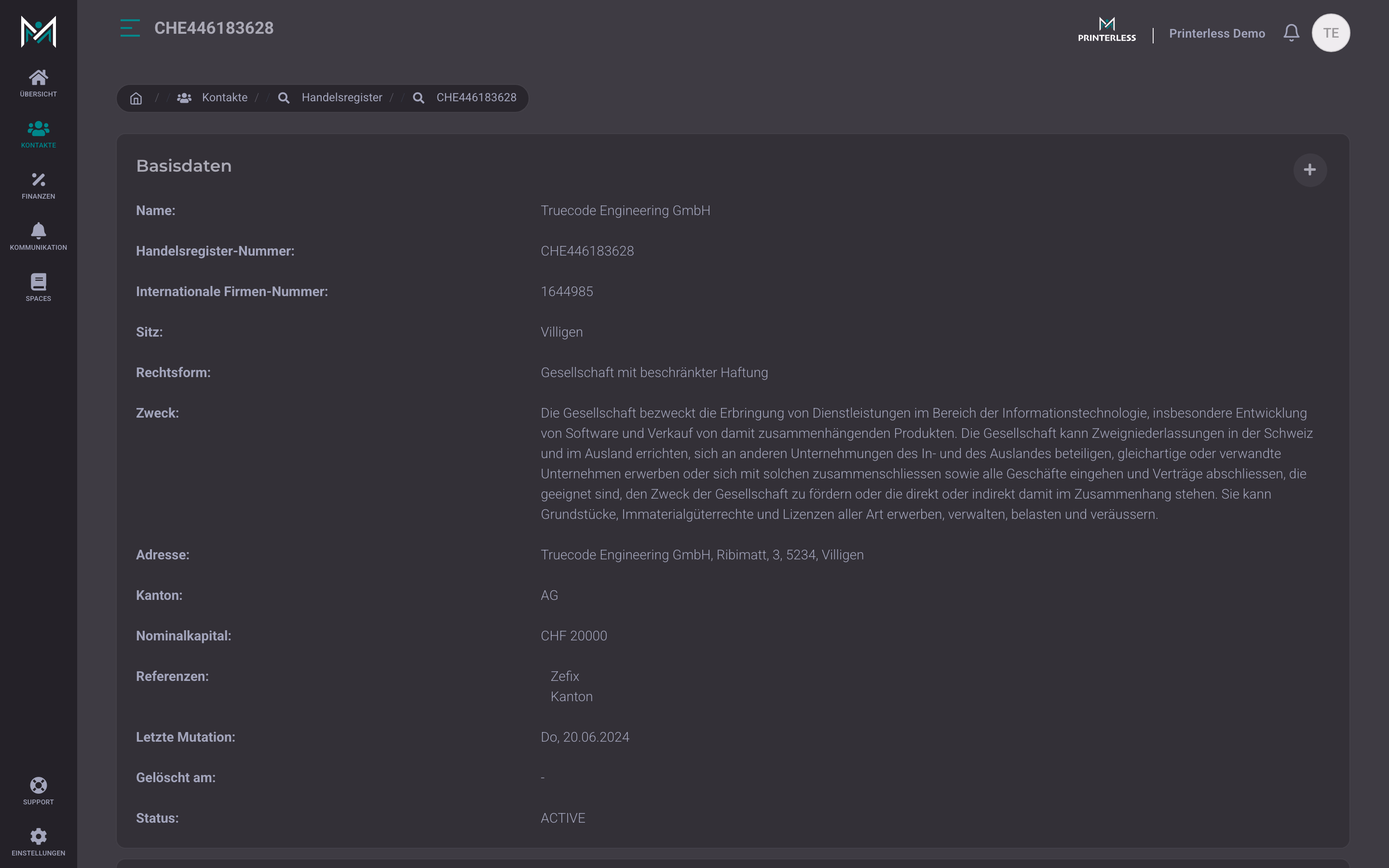Screen dimensions: 1389x868
Task: Click the Printerless logo in header
Action: coord(1106,30)
